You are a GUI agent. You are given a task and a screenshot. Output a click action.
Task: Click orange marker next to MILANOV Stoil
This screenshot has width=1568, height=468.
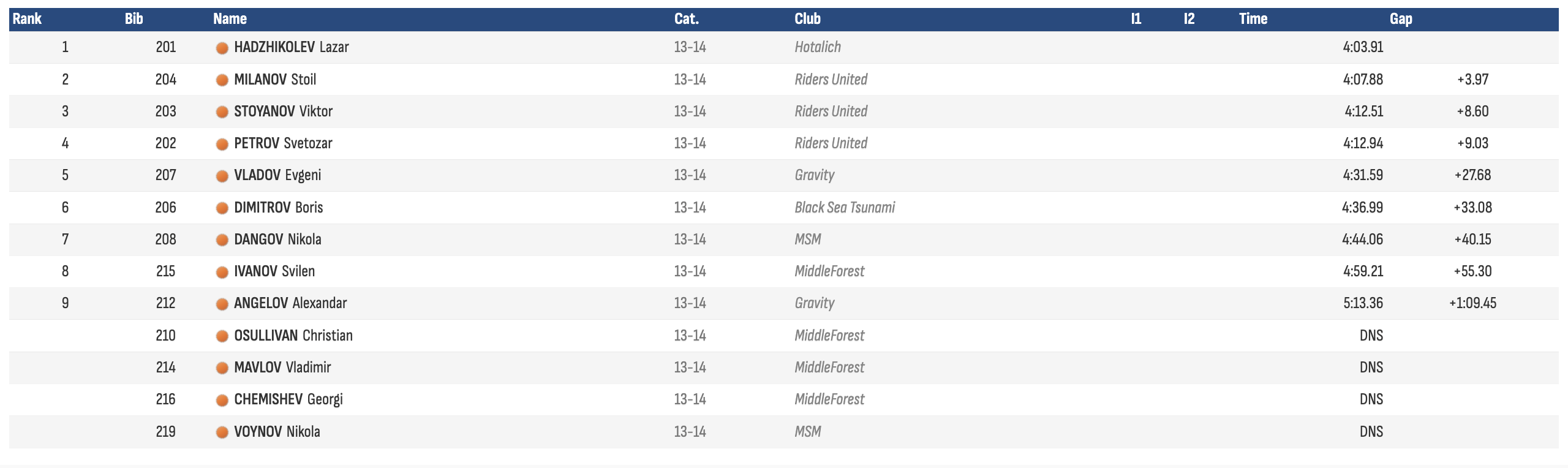click(222, 80)
